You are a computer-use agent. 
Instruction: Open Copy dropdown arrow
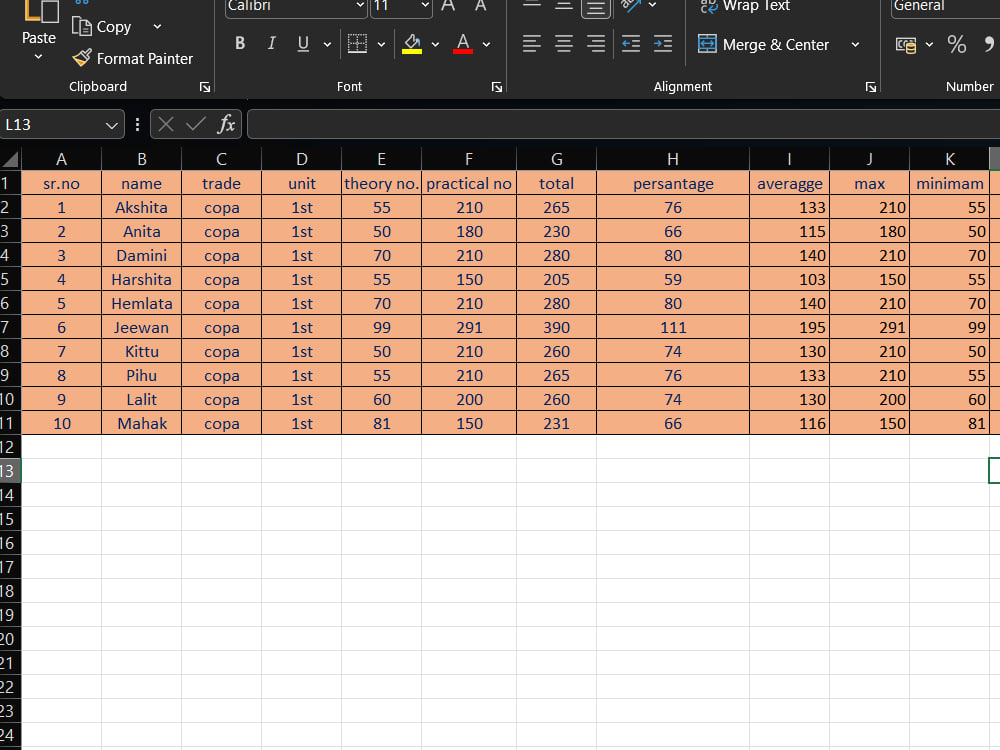click(158, 27)
